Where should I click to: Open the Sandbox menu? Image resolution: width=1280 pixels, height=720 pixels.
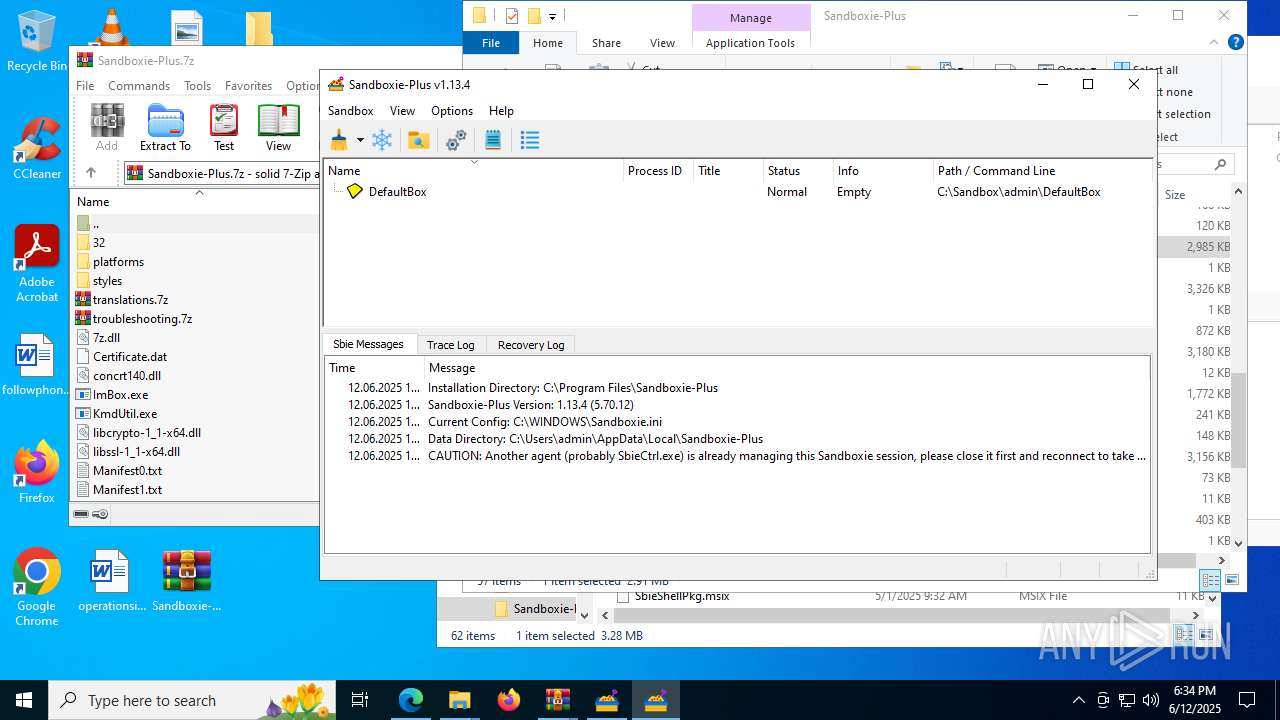click(x=350, y=111)
